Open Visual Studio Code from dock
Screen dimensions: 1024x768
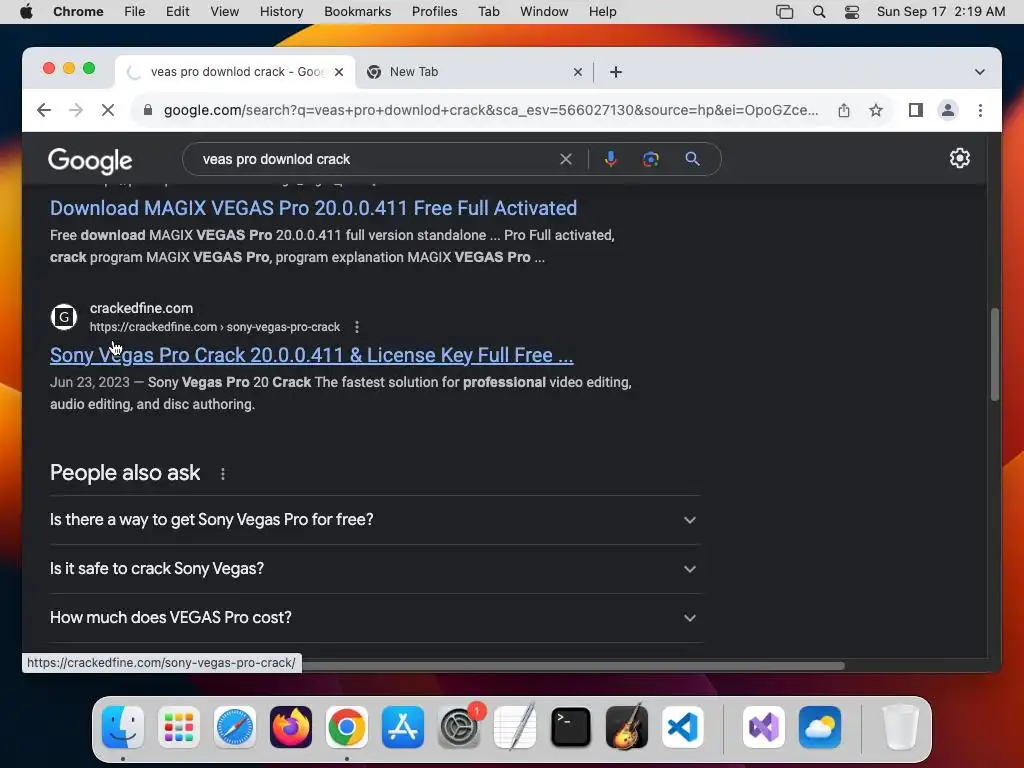[682, 727]
